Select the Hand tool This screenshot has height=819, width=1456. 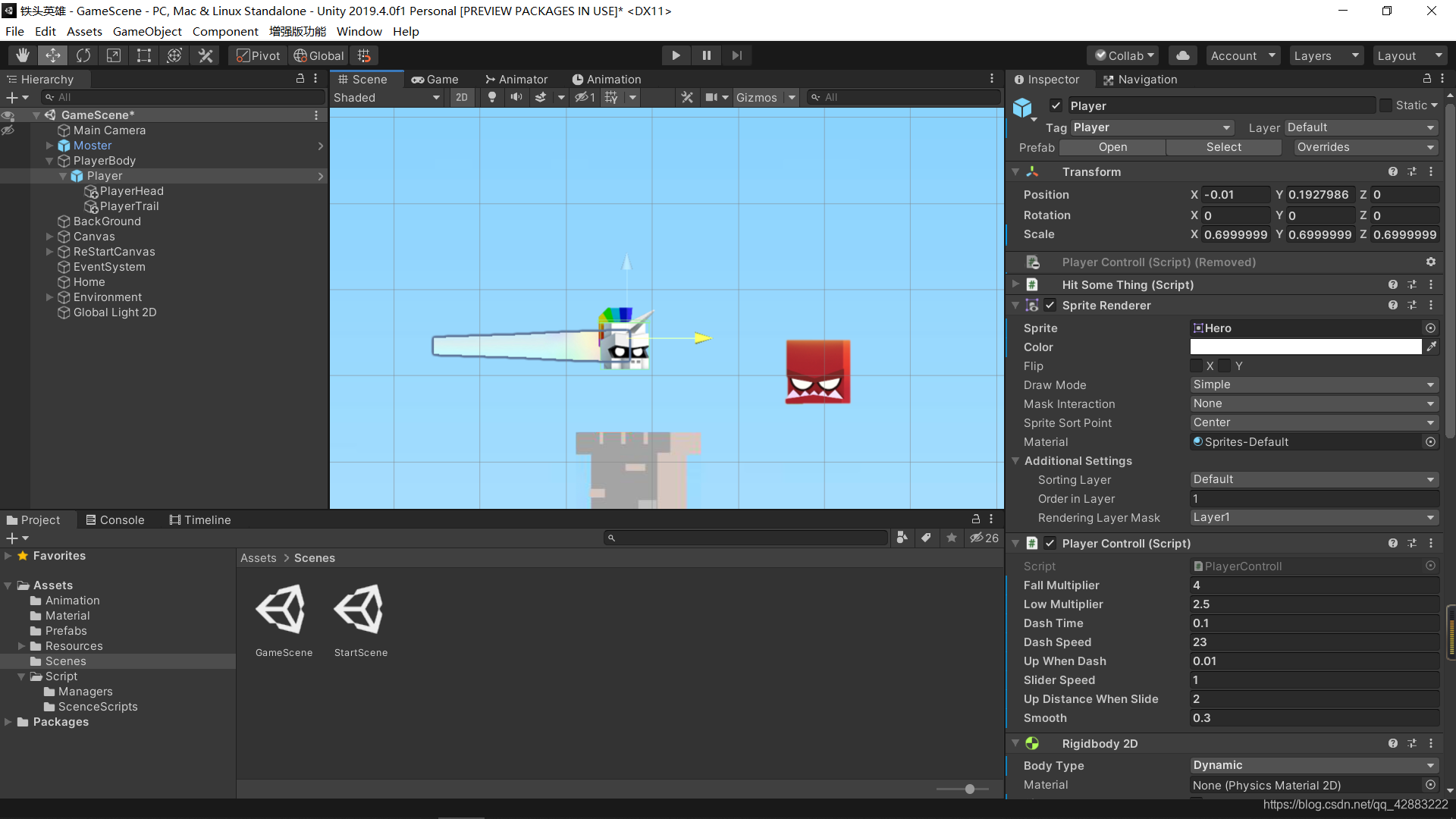(x=23, y=55)
